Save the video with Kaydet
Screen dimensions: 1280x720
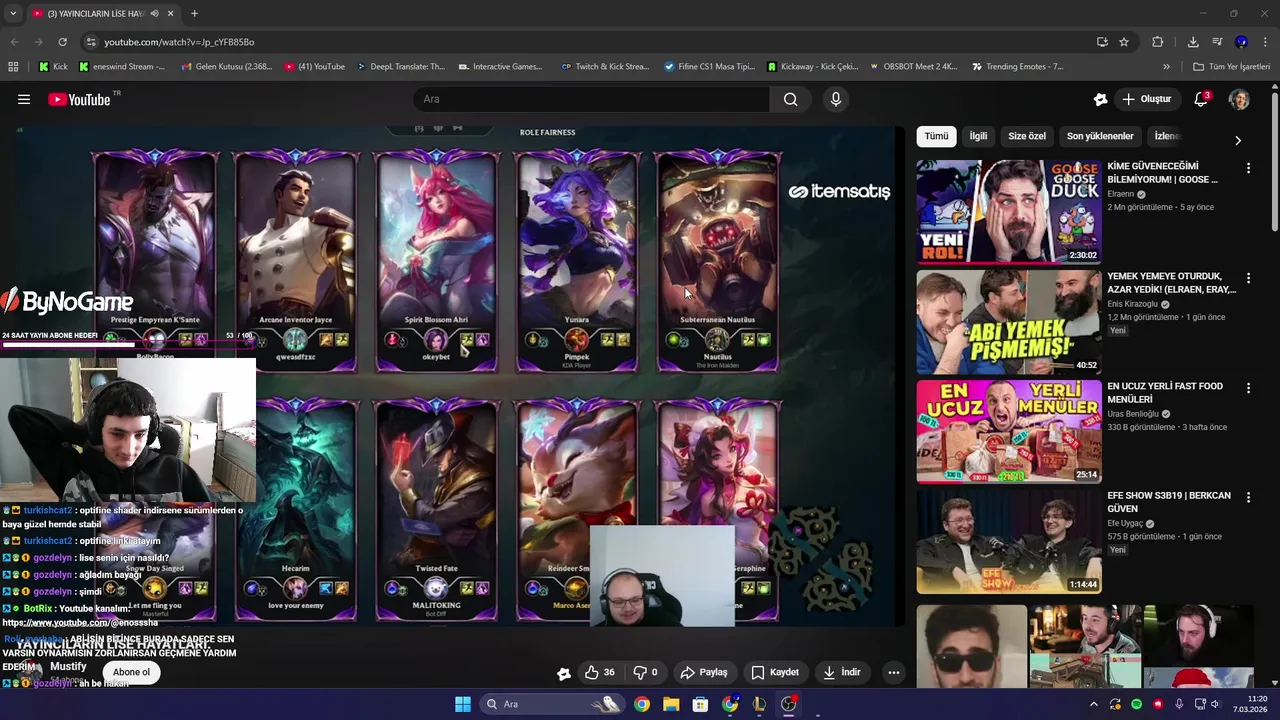pyautogui.click(x=775, y=672)
